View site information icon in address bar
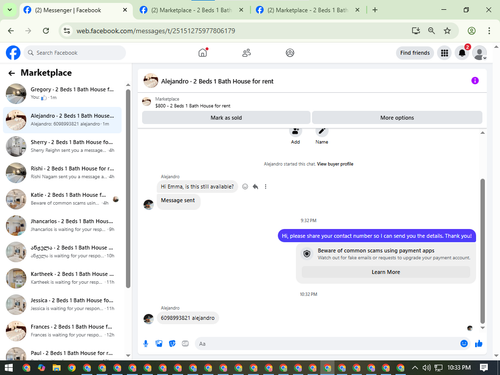Screen dimensions: 500x375 67,31
